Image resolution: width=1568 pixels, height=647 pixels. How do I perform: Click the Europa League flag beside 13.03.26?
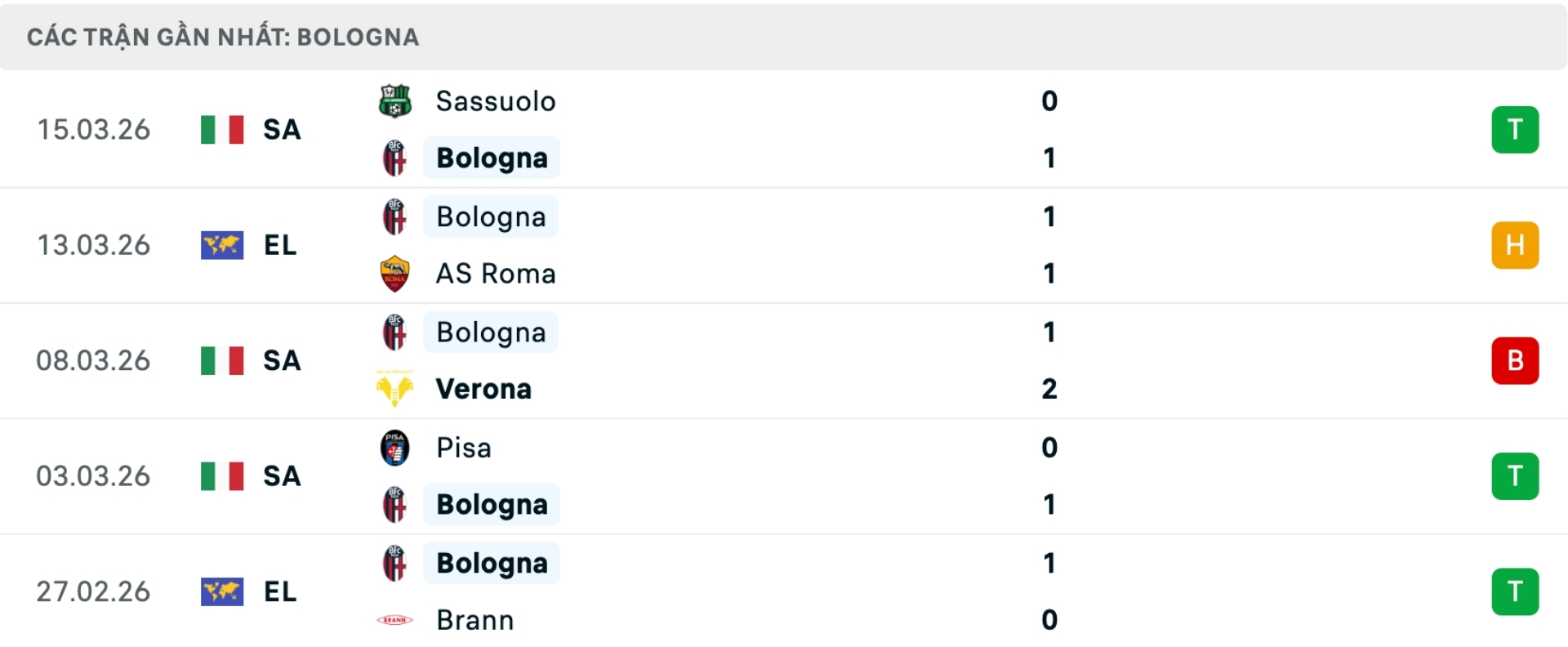[222, 245]
